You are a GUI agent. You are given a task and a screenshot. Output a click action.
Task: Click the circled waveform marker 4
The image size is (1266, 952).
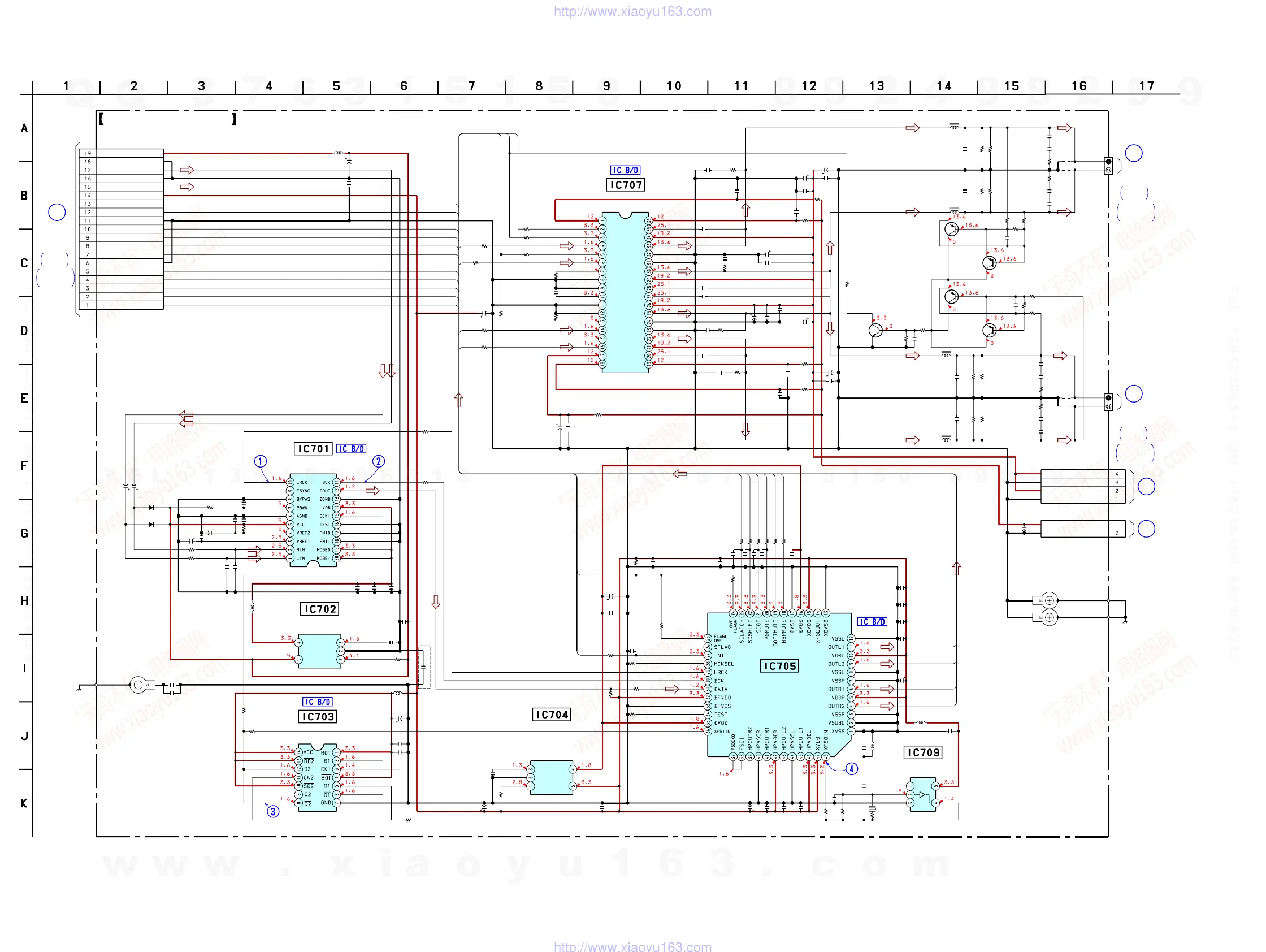(852, 769)
